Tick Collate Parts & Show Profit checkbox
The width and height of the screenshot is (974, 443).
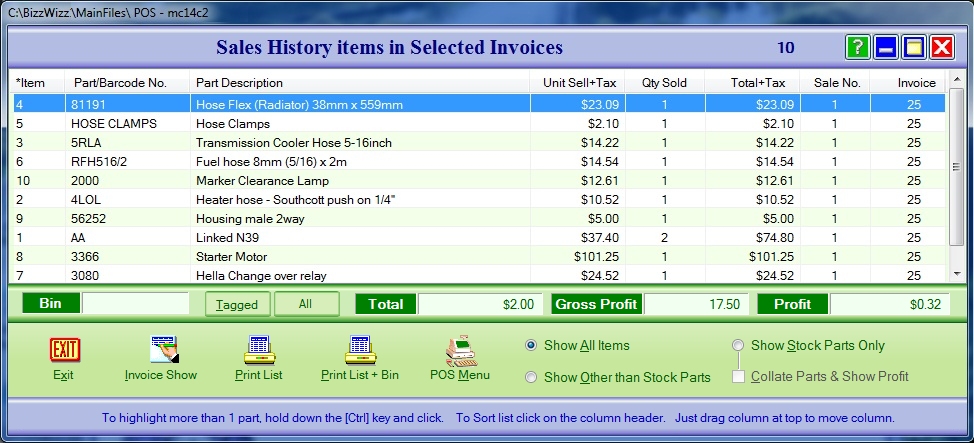(x=738, y=377)
